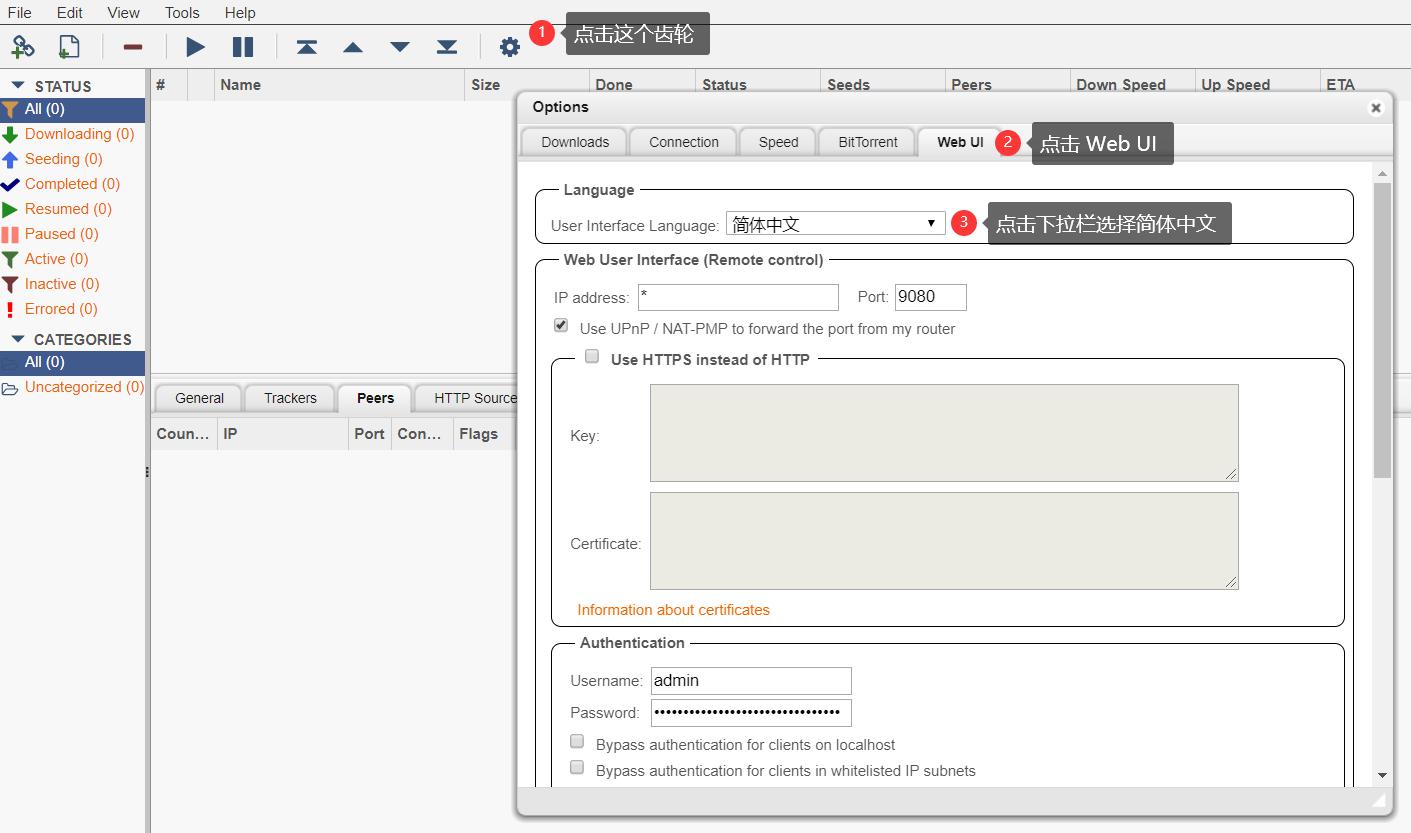The height and width of the screenshot is (833, 1411).
Task: Switch to the Downloads options tab
Action: click(x=575, y=142)
